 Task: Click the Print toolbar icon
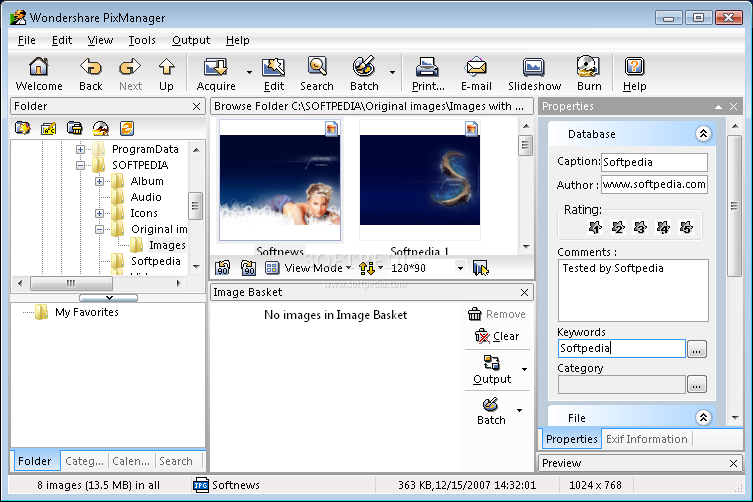427,67
